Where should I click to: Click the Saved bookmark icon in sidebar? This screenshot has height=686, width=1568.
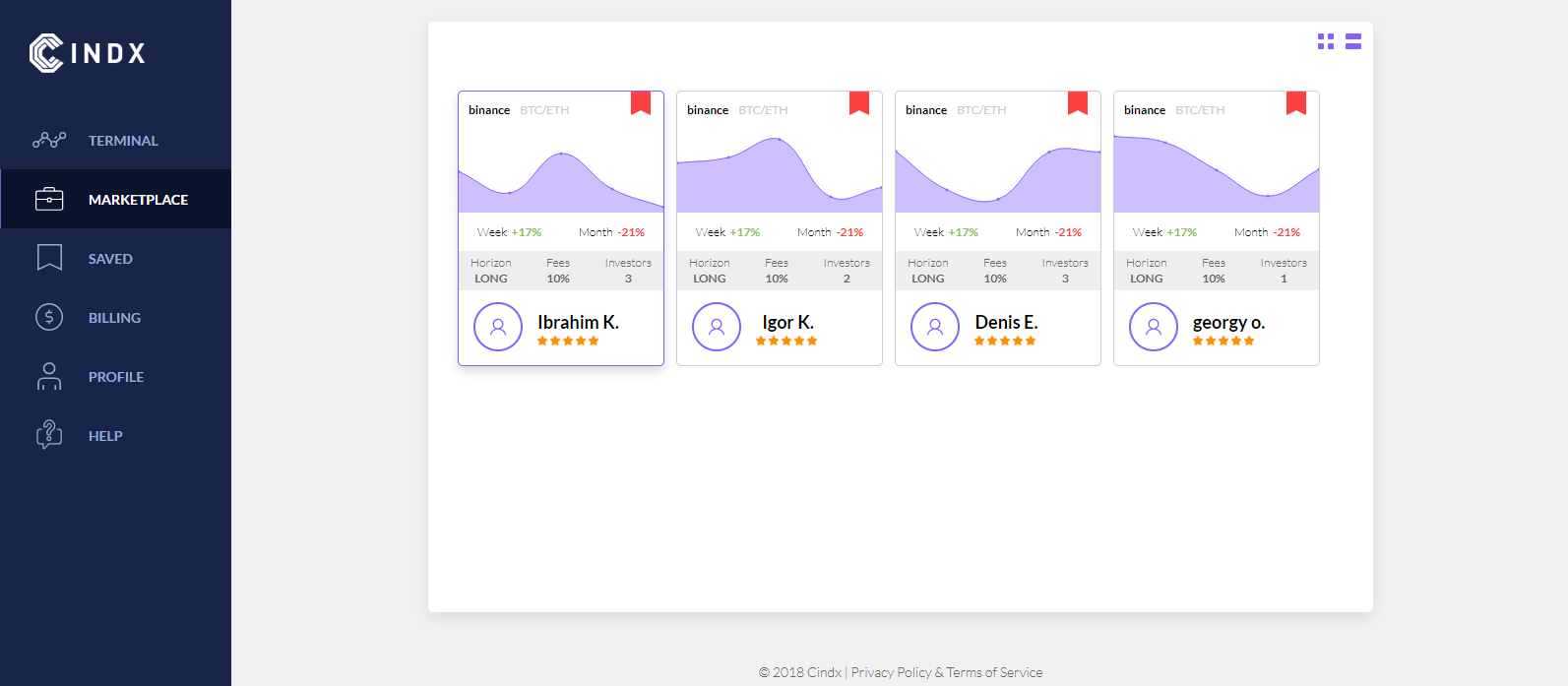(49, 258)
